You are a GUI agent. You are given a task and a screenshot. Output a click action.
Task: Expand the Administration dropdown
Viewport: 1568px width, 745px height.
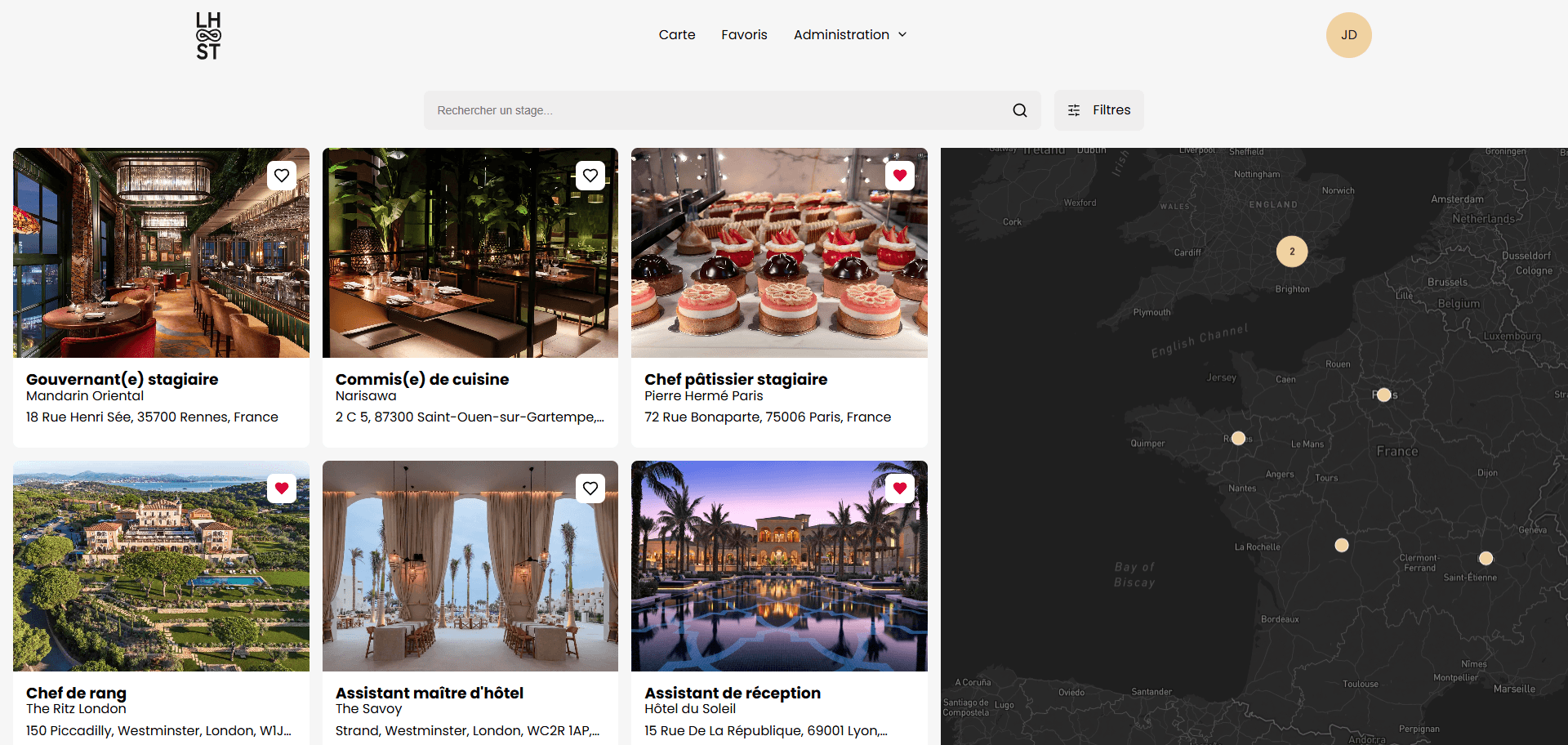(x=850, y=34)
